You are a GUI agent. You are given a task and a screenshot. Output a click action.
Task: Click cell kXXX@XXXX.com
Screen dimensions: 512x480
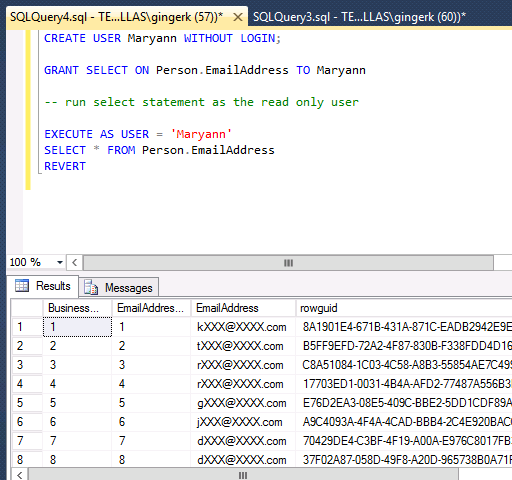[x=243, y=327]
